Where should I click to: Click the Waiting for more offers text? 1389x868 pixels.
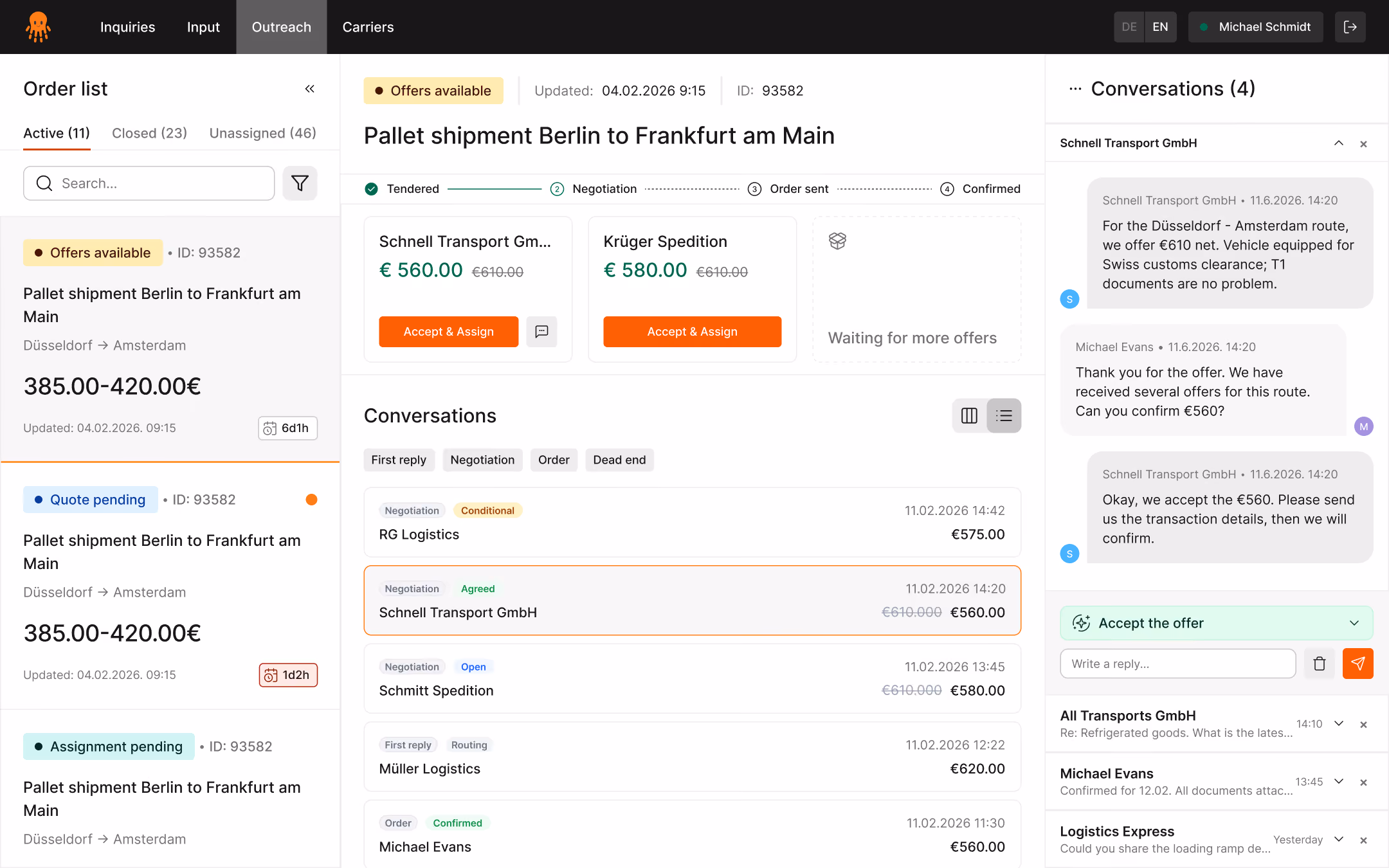click(x=912, y=338)
